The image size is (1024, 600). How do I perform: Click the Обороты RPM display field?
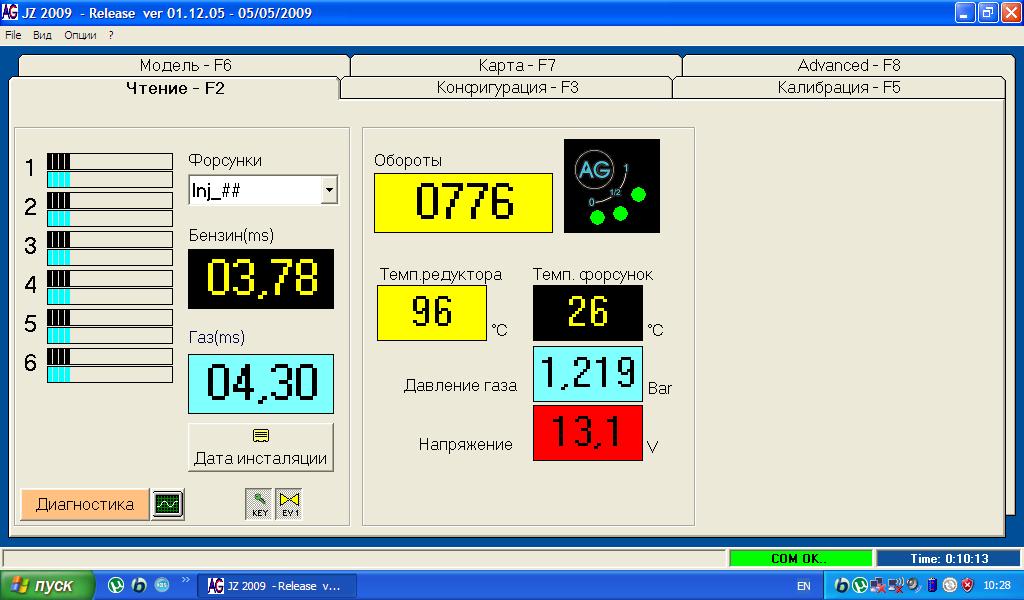pyautogui.click(x=463, y=203)
